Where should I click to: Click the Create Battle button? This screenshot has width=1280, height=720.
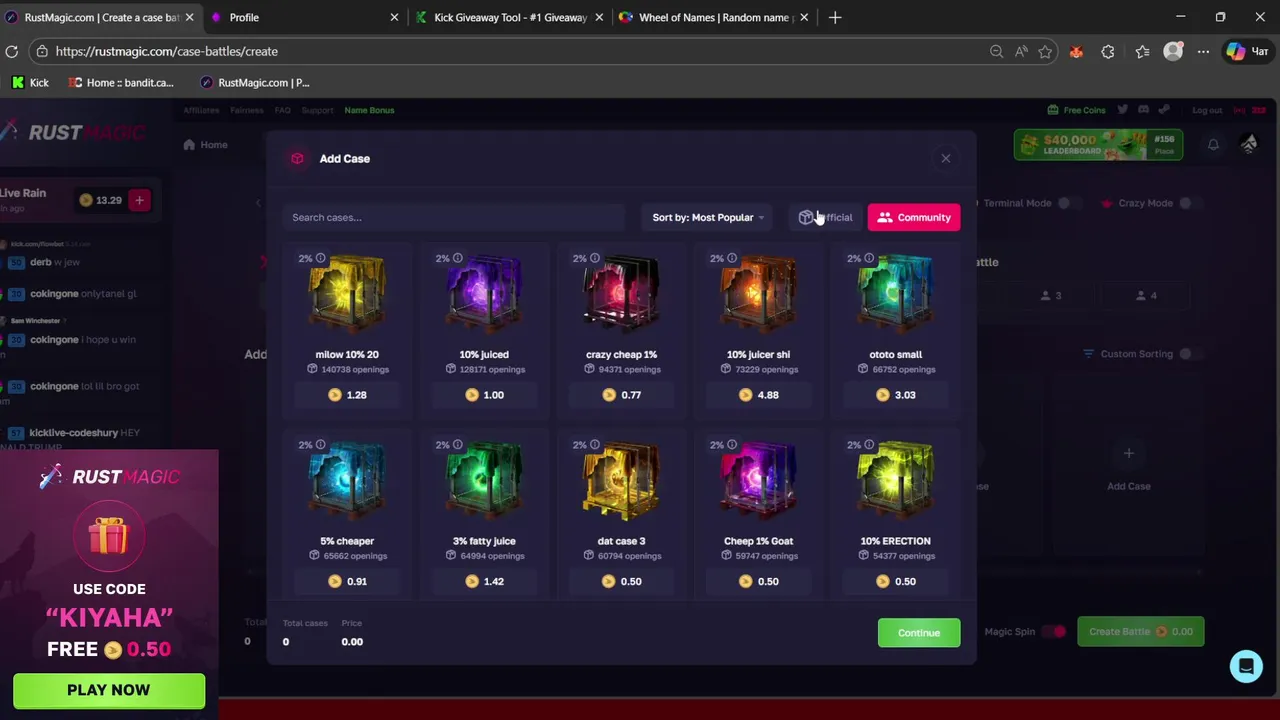point(1140,632)
